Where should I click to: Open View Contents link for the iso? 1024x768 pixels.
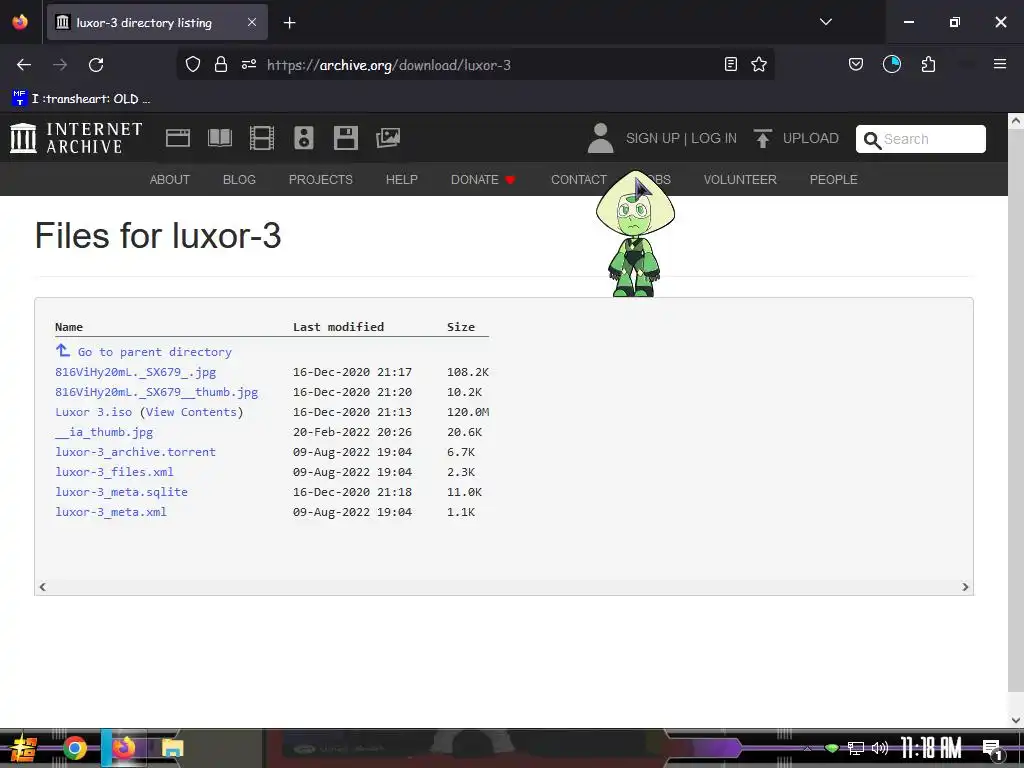[x=191, y=412]
